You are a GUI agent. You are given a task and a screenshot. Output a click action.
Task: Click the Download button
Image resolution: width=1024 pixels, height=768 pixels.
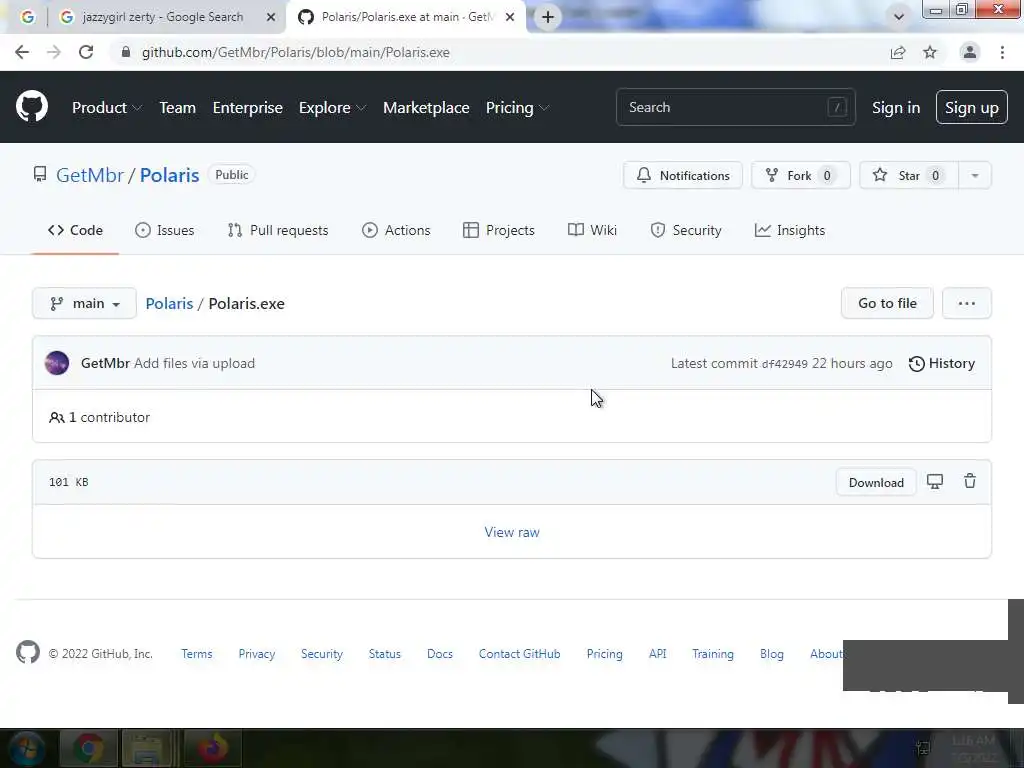(x=876, y=483)
